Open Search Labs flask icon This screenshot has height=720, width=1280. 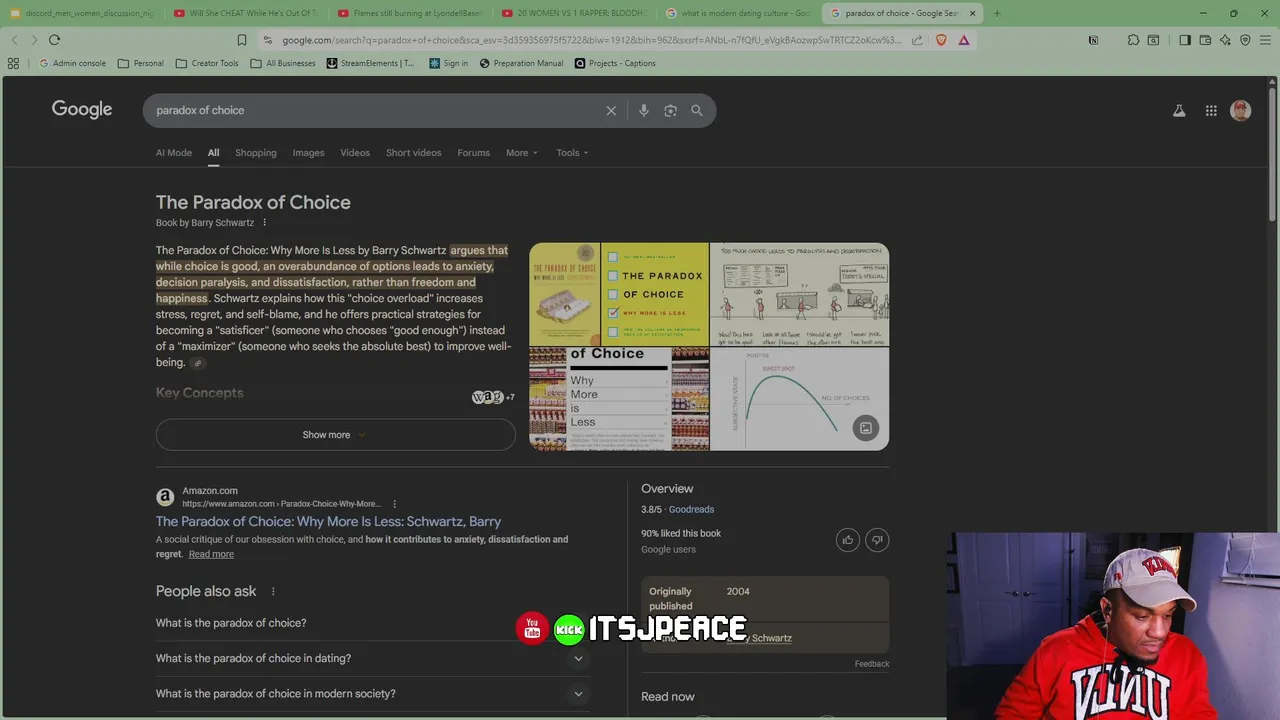coord(1179,111)
